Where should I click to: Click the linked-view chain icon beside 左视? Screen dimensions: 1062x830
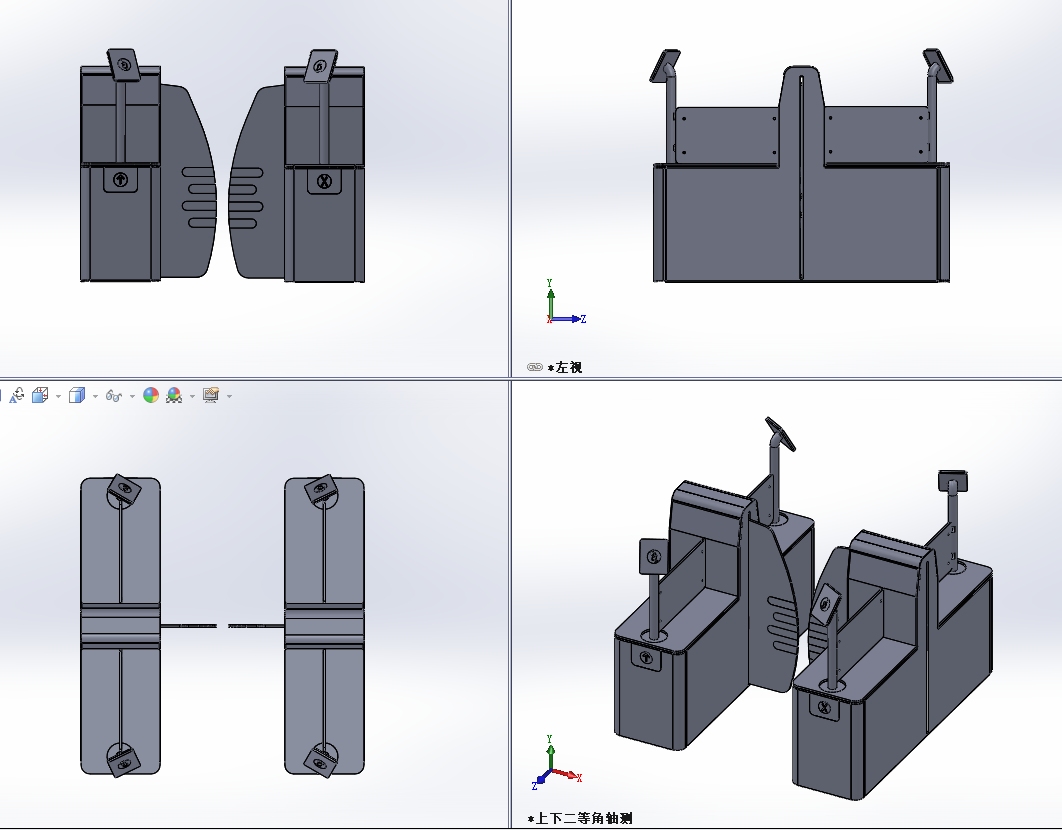click(x=535, y=367)
